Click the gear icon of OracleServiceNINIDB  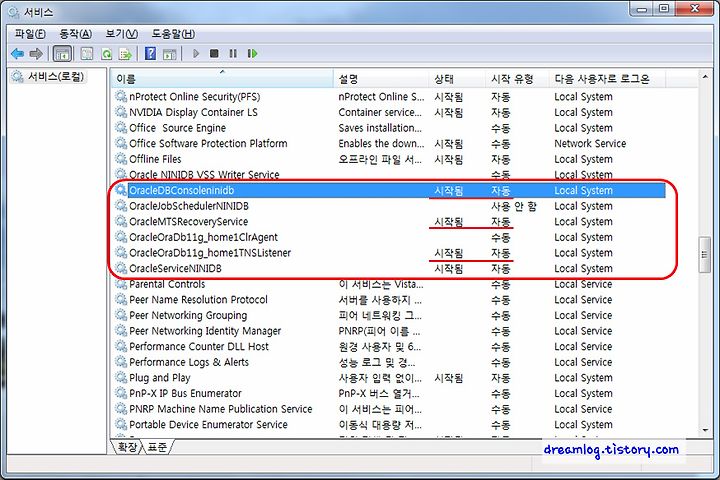(121, 268)
